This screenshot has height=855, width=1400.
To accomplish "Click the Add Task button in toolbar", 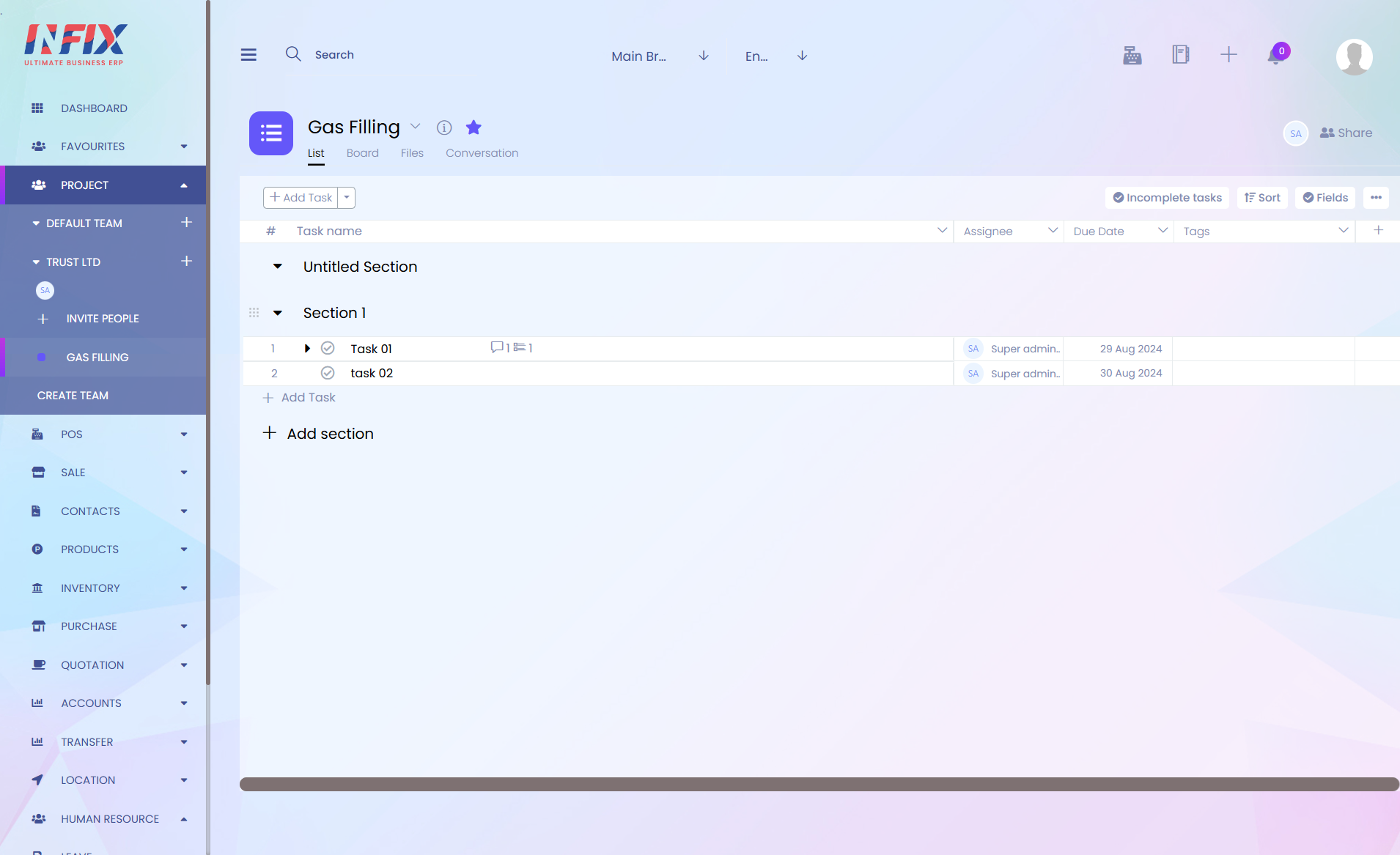I will [301, 198].
